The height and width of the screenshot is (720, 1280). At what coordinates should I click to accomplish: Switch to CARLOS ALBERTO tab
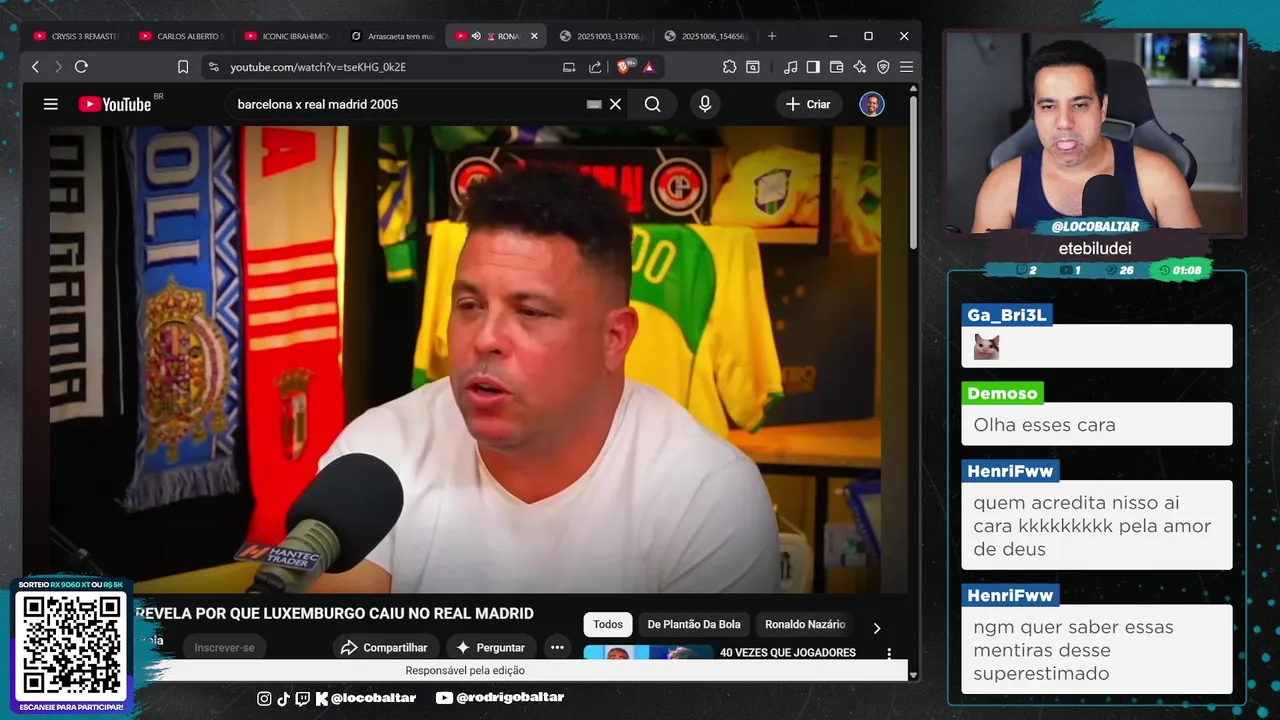coord(181,36)
